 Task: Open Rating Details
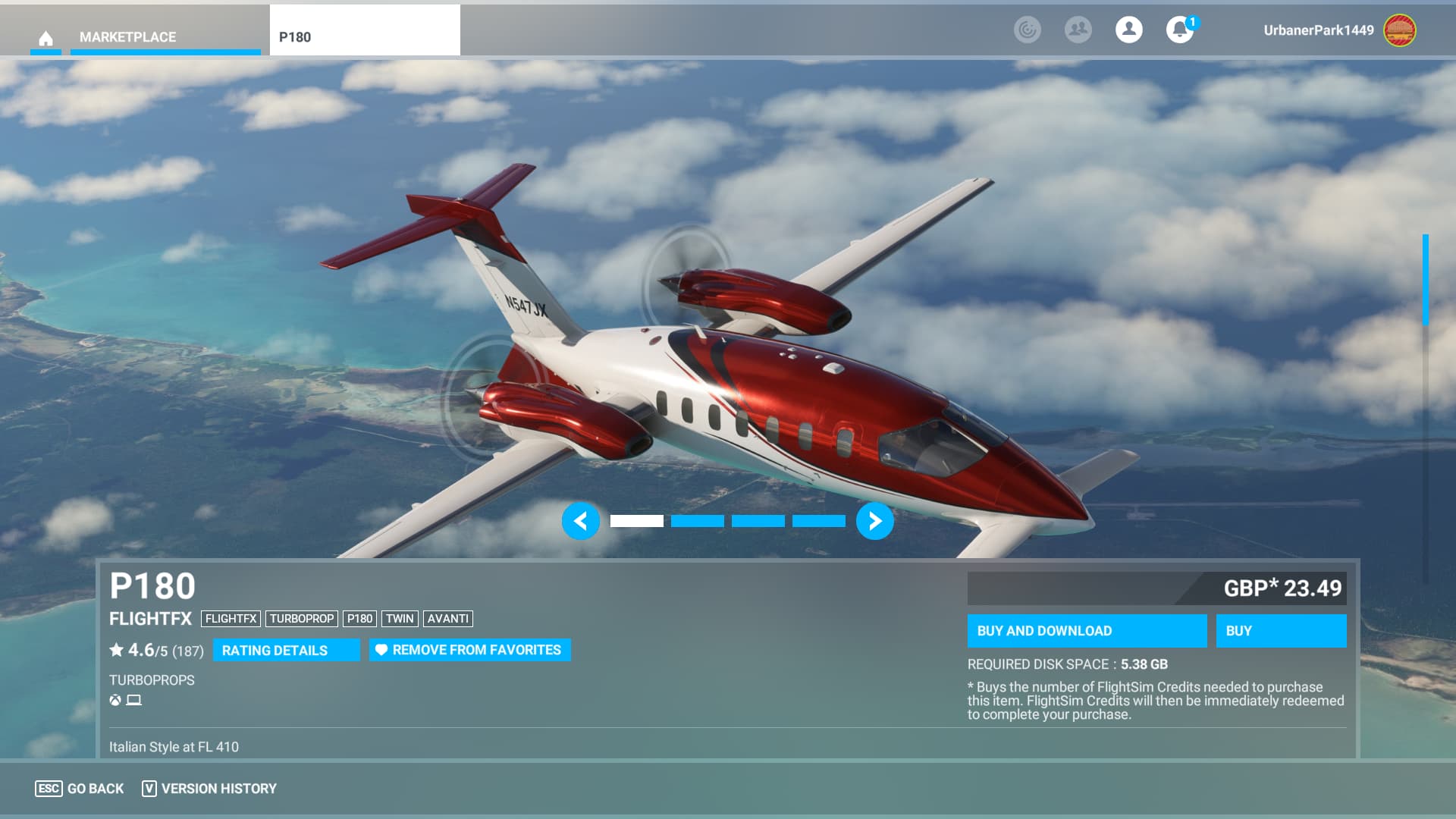pyautogui.click(x=287, y=650)
